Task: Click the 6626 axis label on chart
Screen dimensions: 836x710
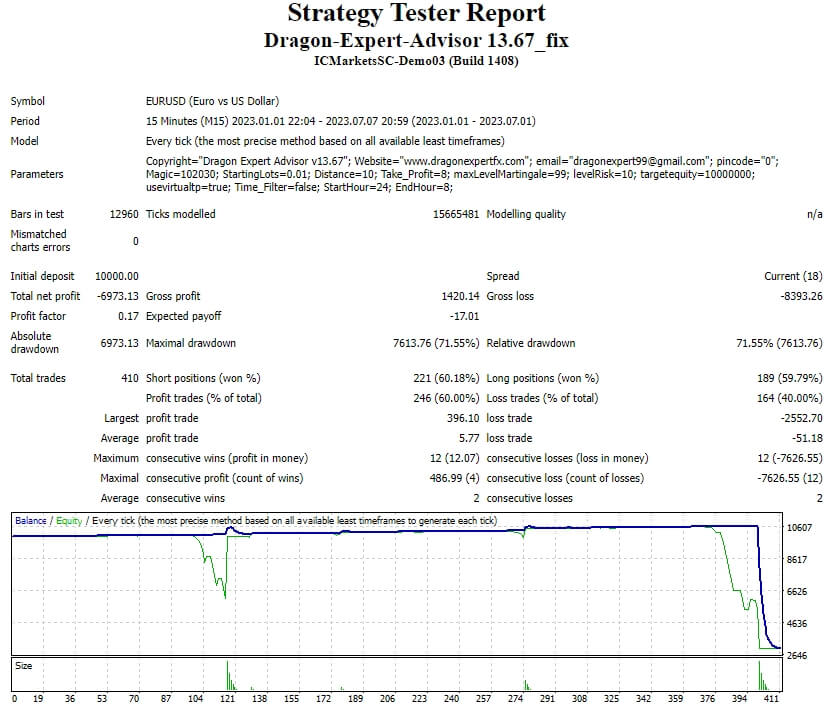Action: click(x=797, y=592)
